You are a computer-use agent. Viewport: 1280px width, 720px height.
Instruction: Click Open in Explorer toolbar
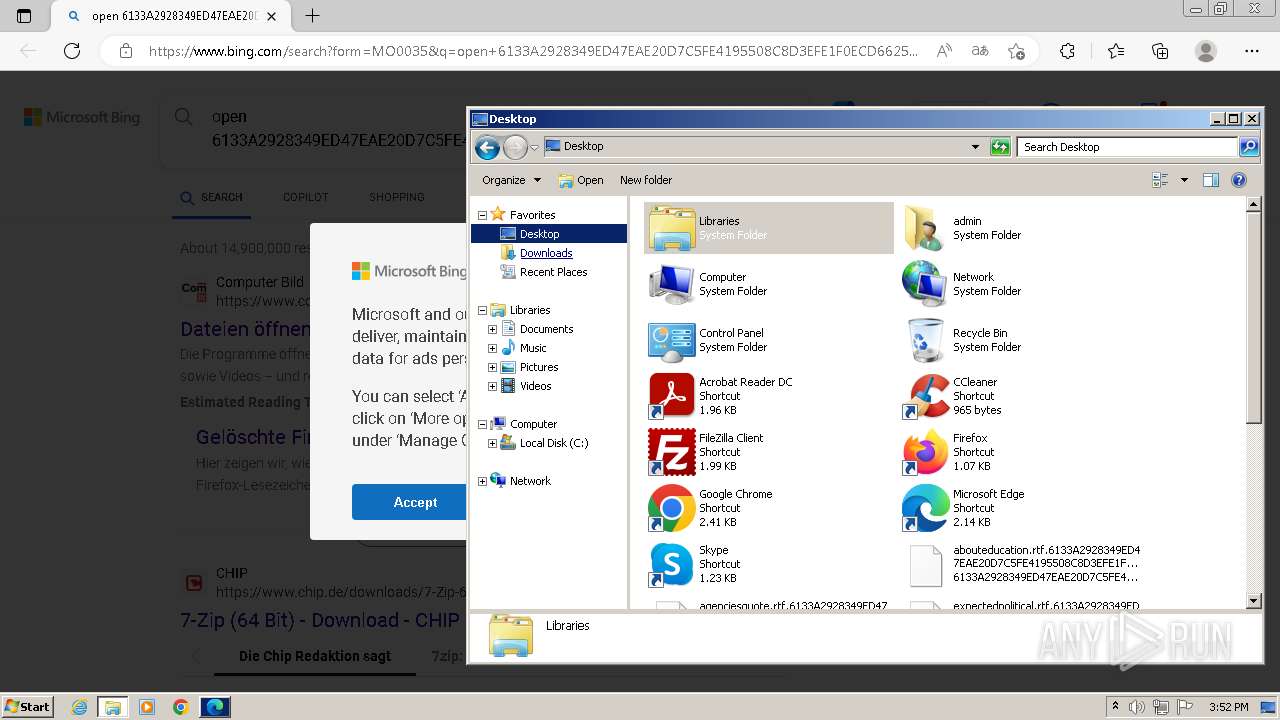click(581, 180)
